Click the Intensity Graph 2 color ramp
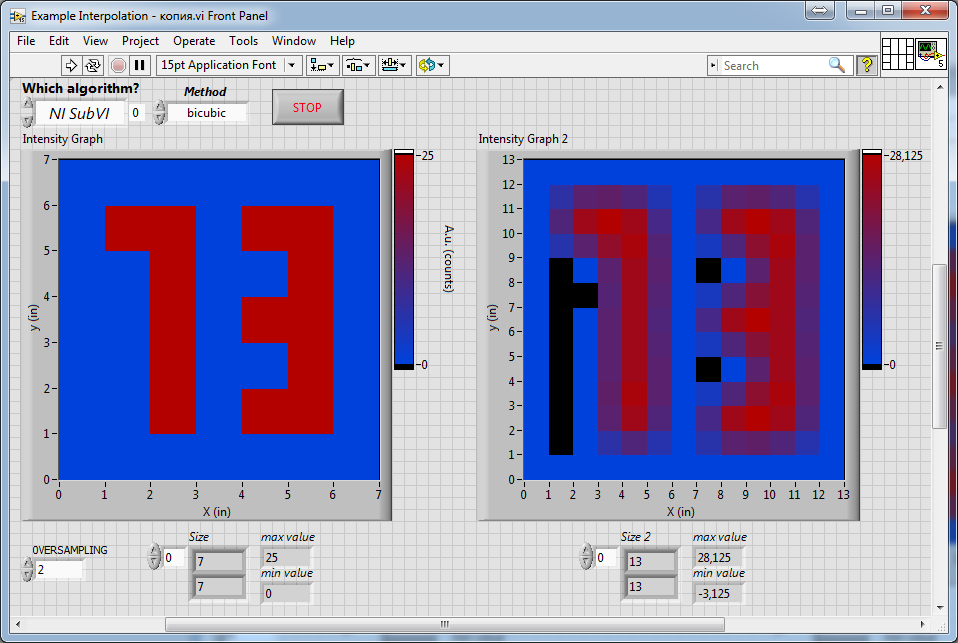958x643 pixels. [x=872, y=260]
